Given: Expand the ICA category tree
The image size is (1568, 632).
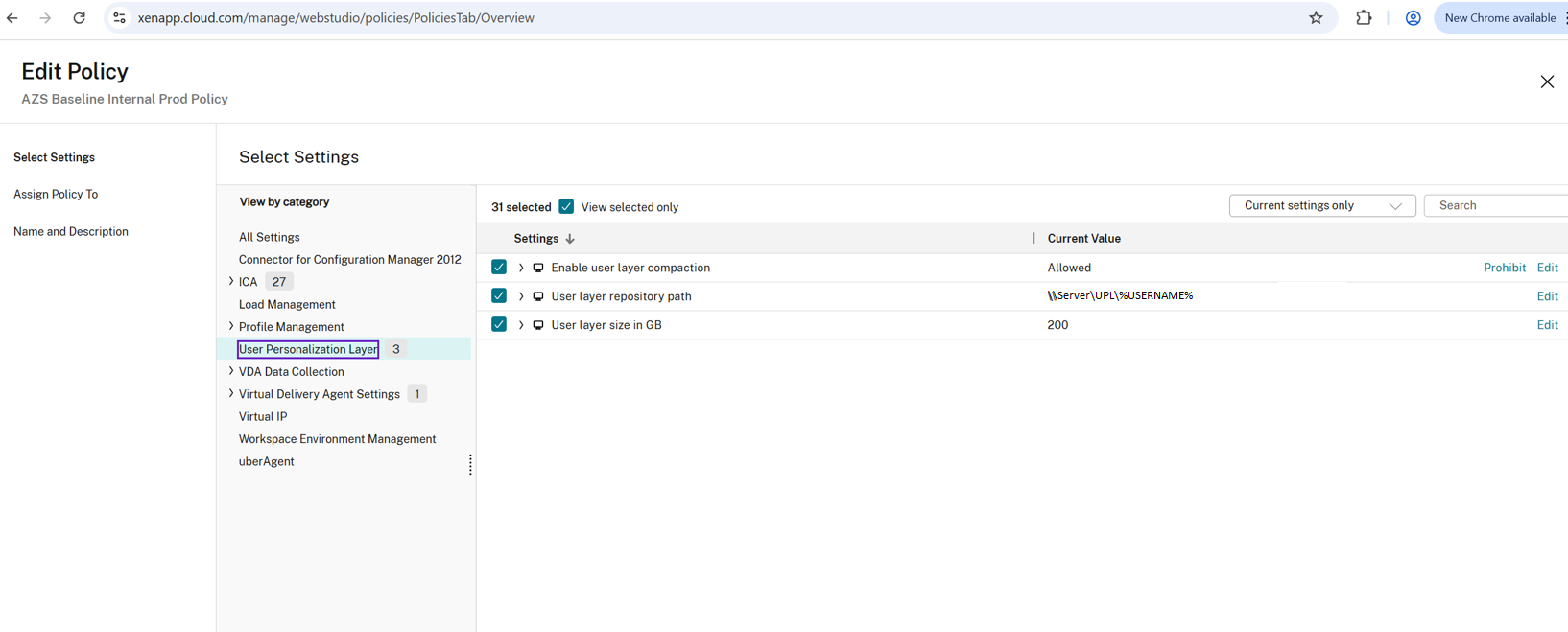Looking at the screenshot, I should pyautogui.click(x=231, y=281).
